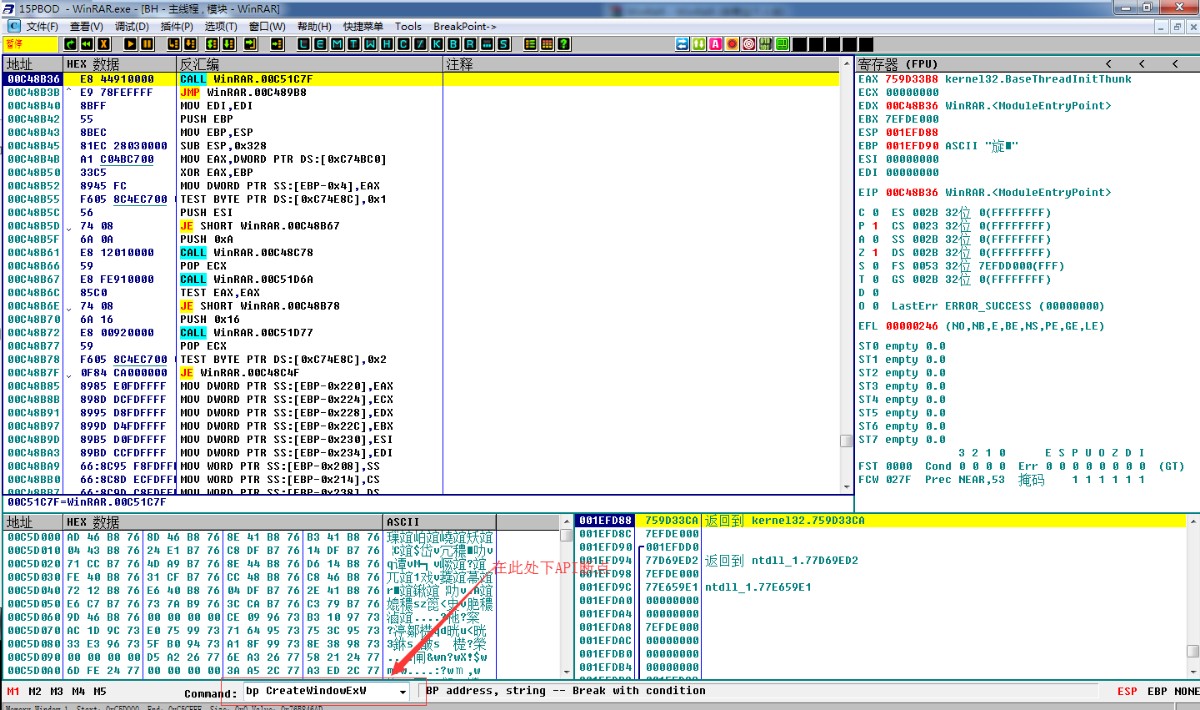The image size is (1200, 710).
Task: Open the 文件(F) menu
Action: (41, 26)
